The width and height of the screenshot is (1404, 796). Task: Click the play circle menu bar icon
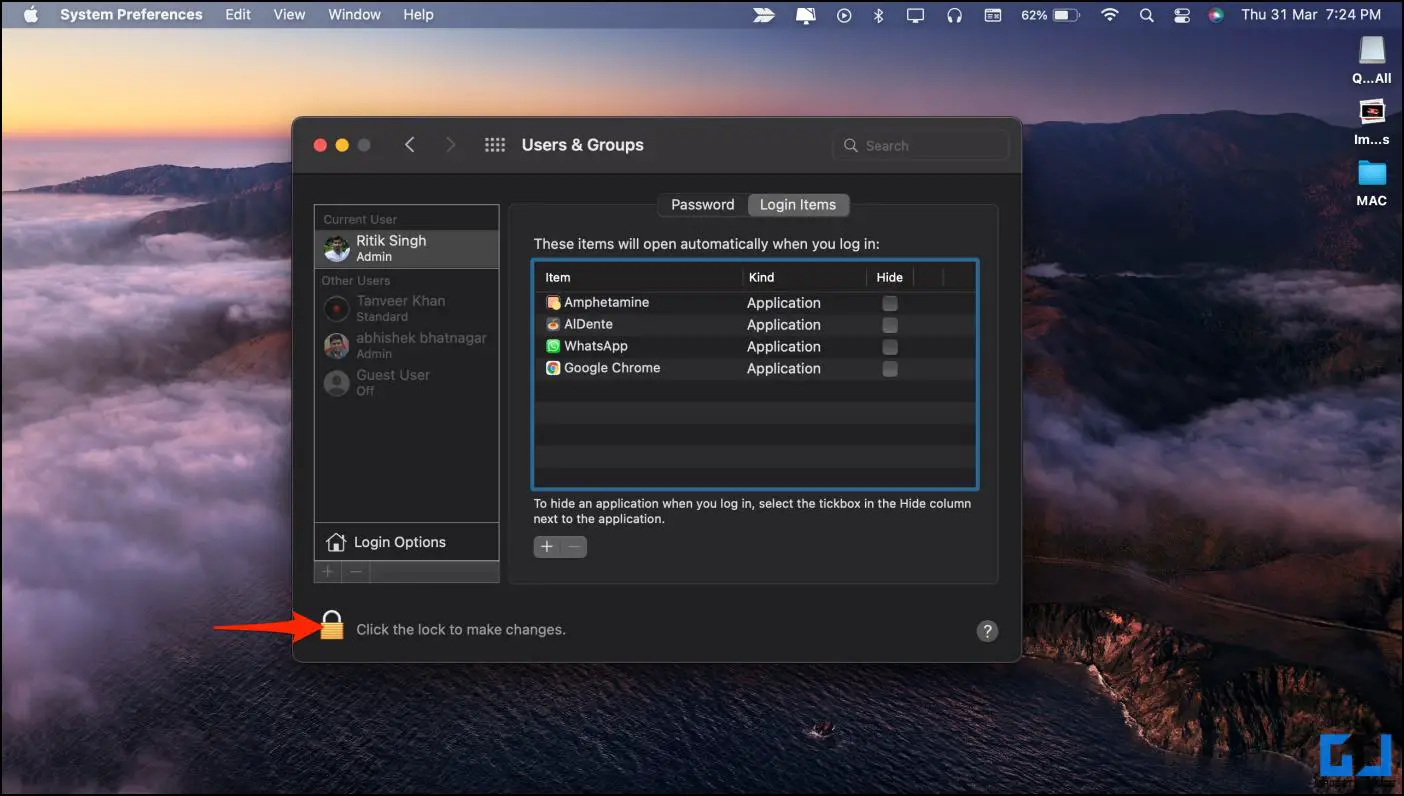point(844,15)
